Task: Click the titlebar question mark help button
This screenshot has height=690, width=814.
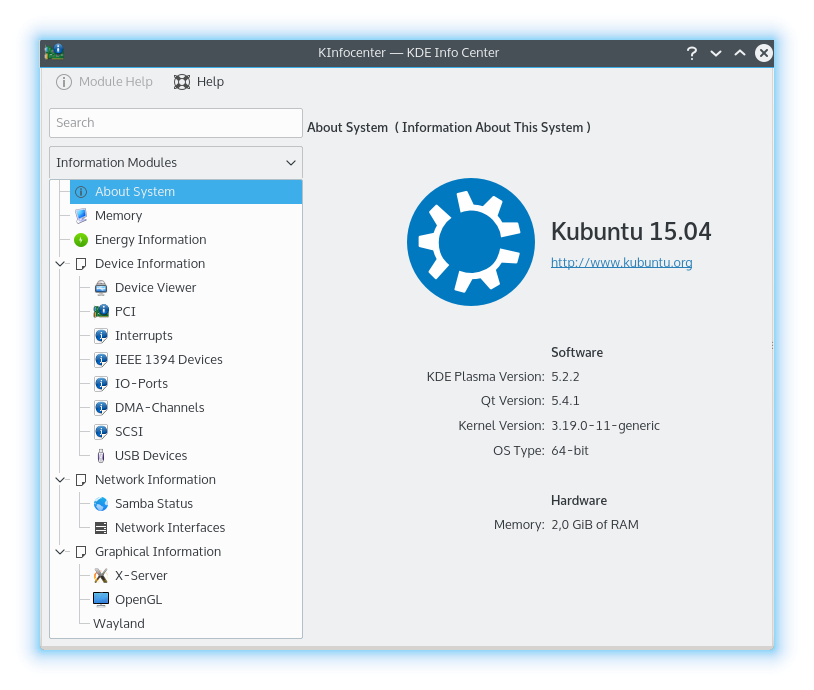Action: coord(691,53)
